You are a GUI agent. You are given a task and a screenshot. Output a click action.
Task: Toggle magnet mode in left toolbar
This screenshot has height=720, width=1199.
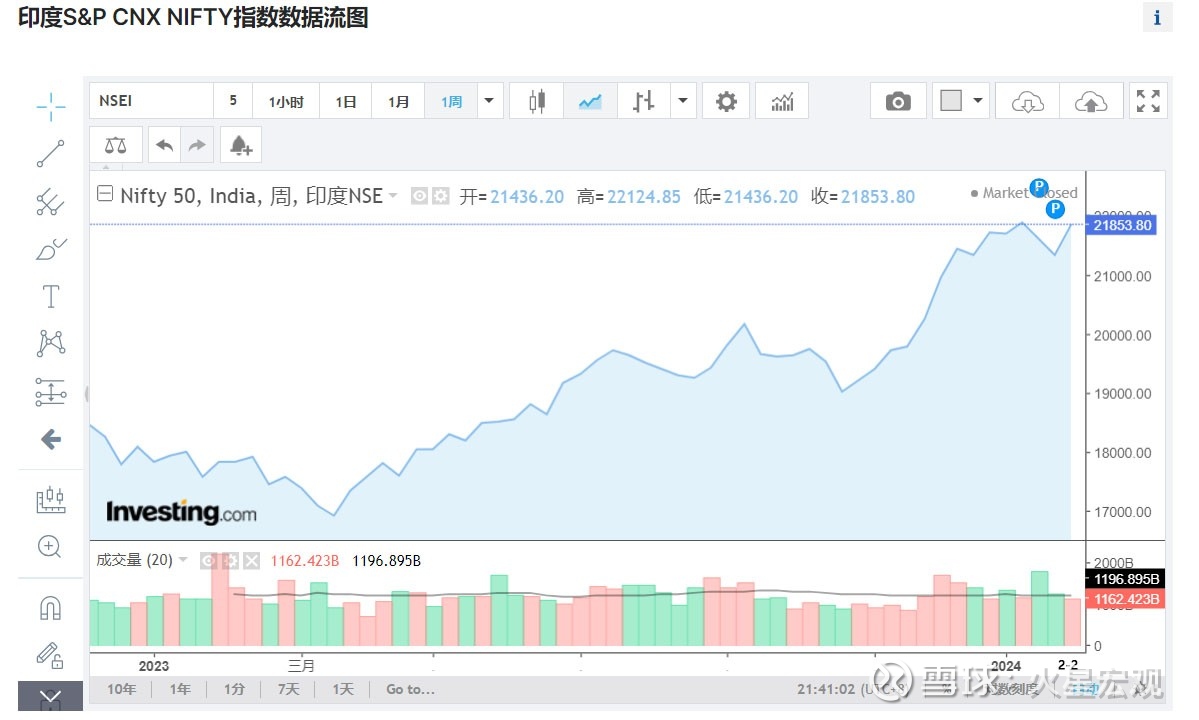point(50,607)
